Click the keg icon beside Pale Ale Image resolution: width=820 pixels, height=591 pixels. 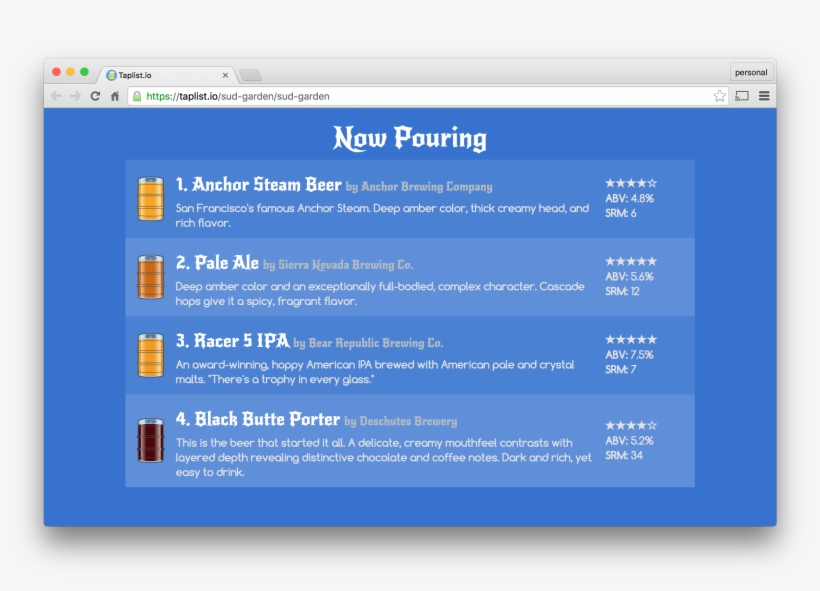(150, 277)
